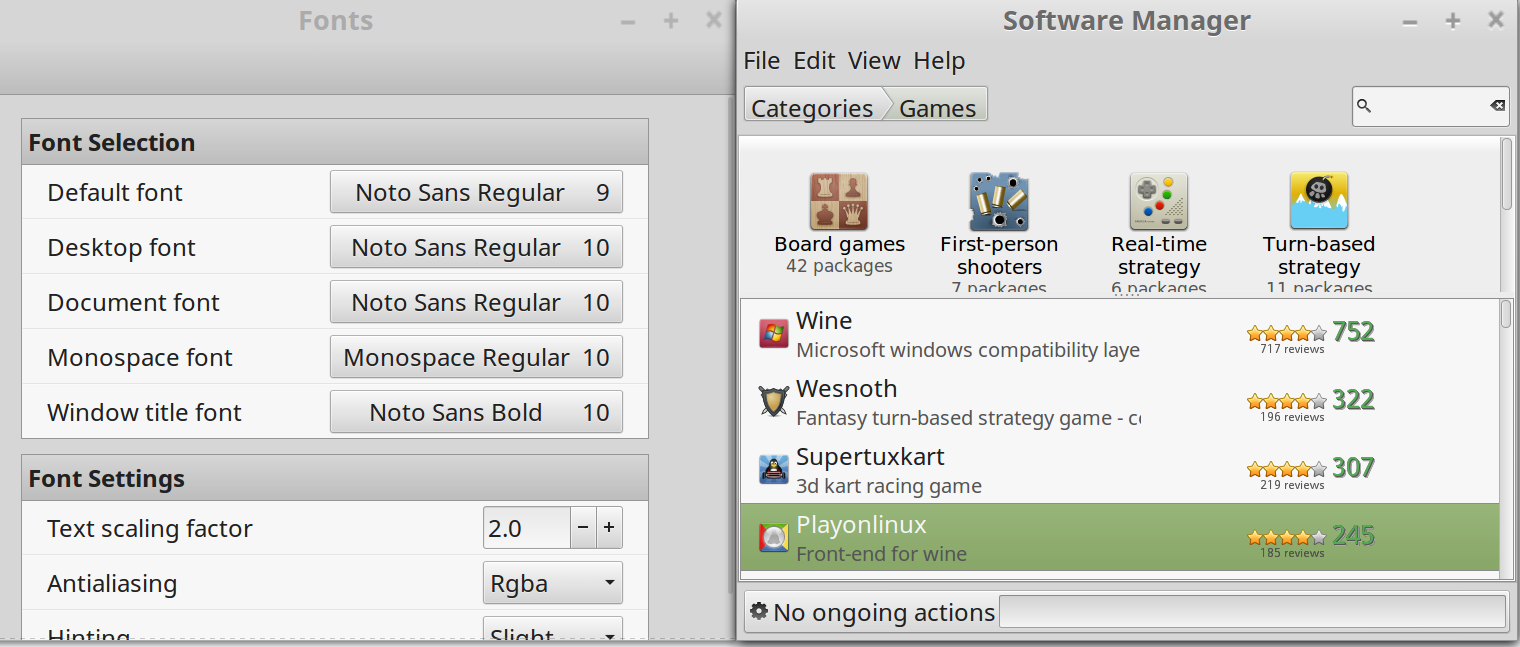The image size is (1520, 647).
Task: Open the Antialiasing Rgba dropdown
Action: pyautogui.click(x=552, y=583)
